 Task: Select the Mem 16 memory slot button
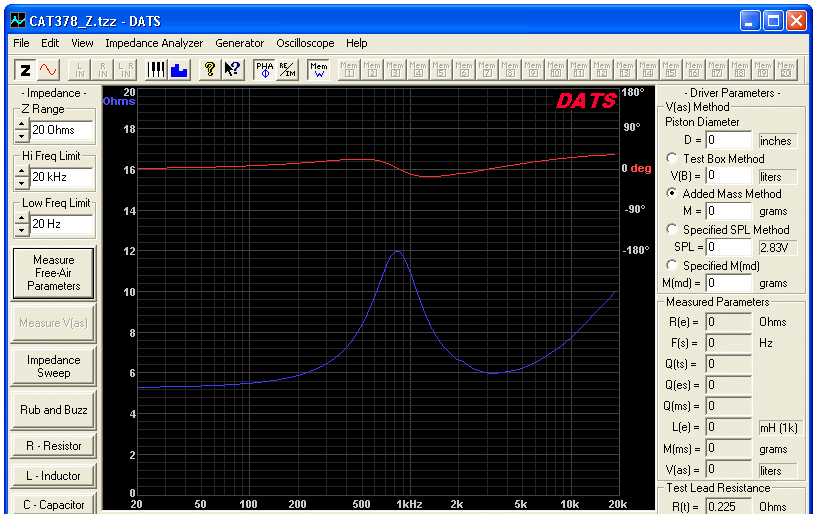point(694,69)
